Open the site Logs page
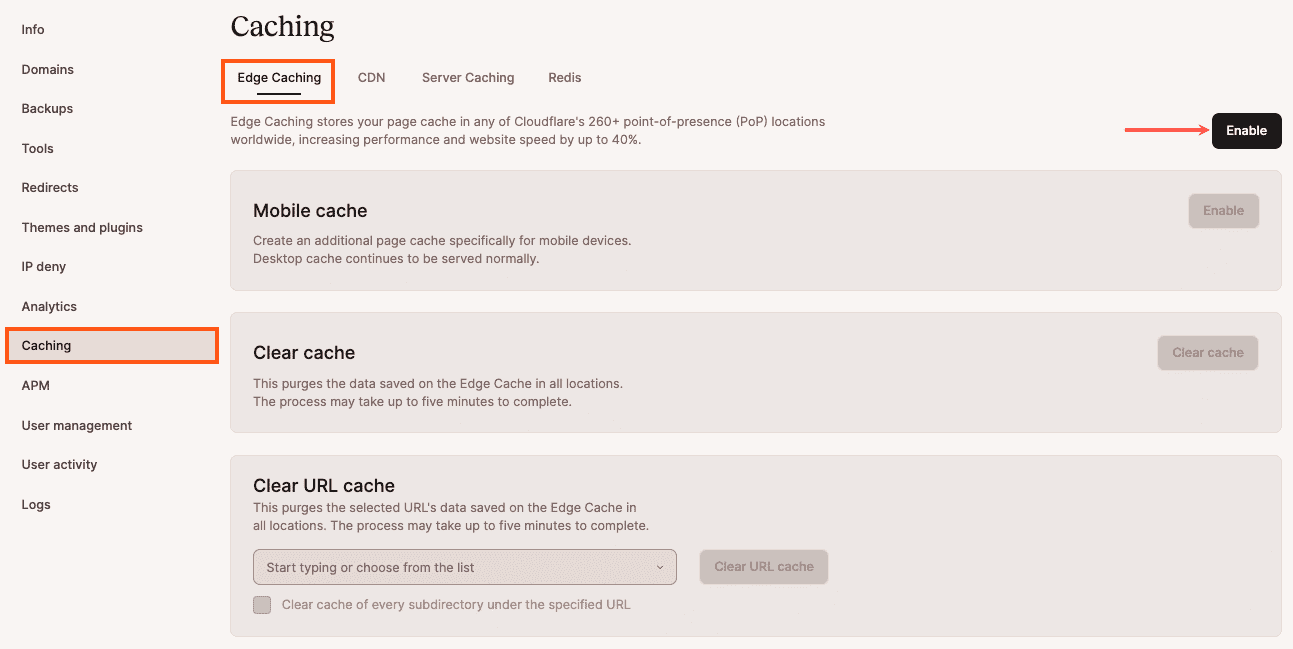Image resolution: width=1293 pixels, height=649 pixels. 36,504
